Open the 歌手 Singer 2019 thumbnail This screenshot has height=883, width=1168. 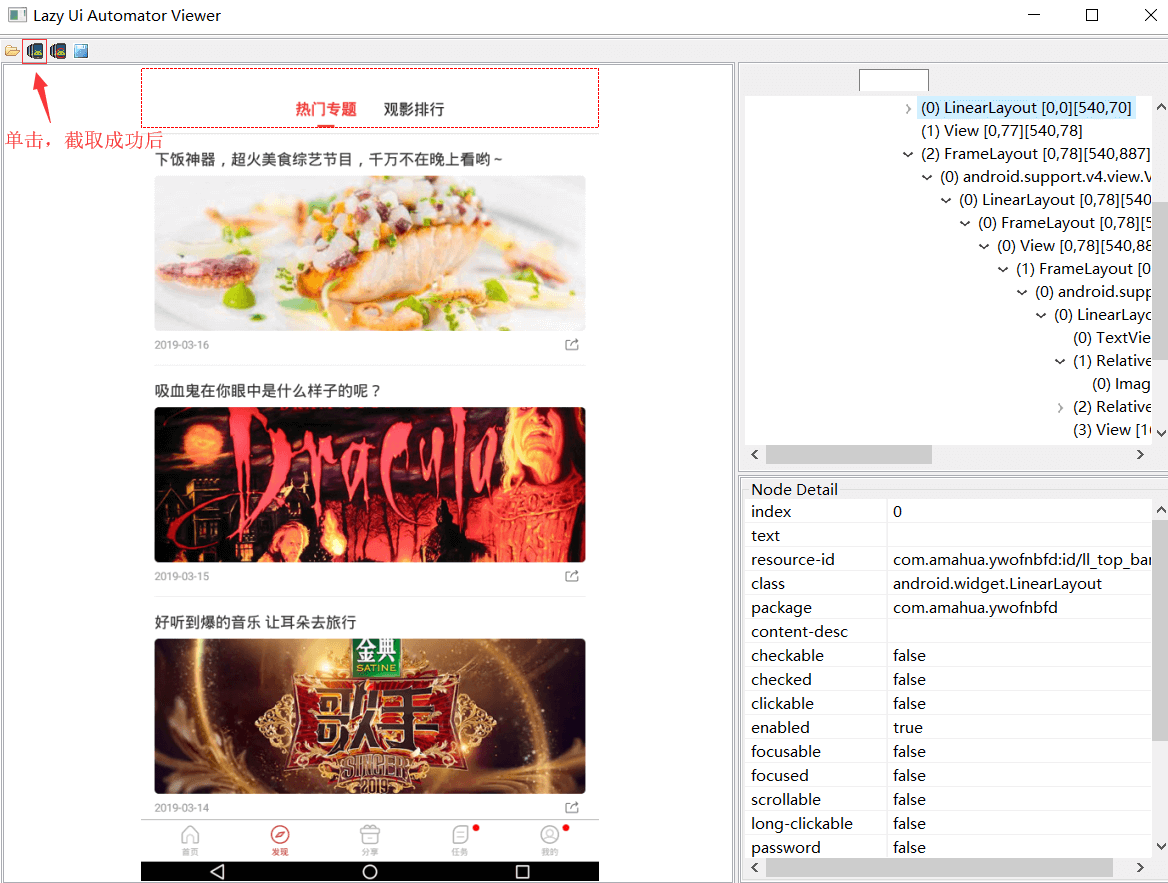pos(369,716)
